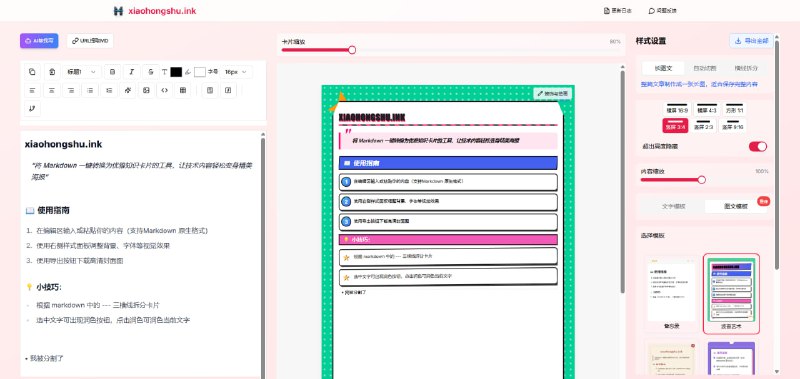Click the xiaohongshu.ink site title

tap(162, 11)
